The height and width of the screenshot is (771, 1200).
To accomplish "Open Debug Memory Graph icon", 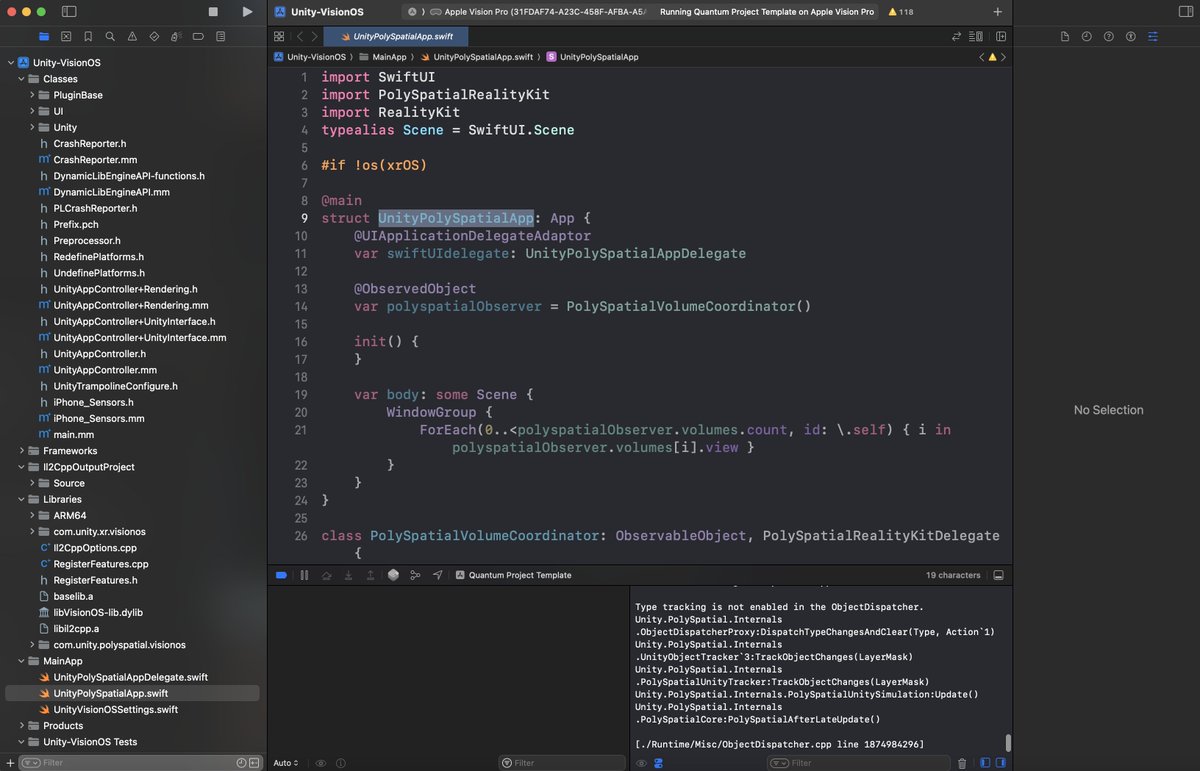I will tap(415, 575).
